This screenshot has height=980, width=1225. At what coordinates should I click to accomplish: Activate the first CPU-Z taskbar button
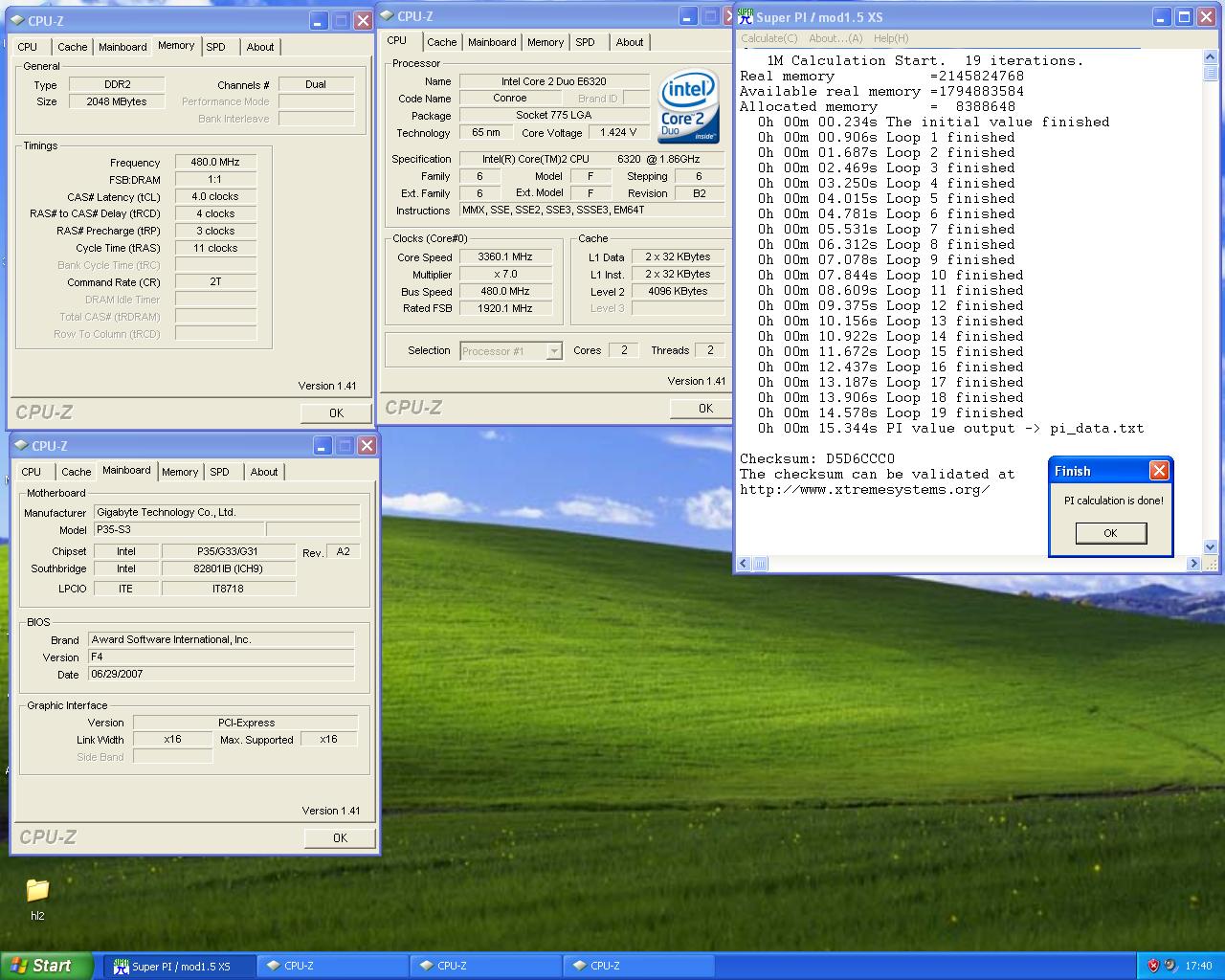[332, 966]
